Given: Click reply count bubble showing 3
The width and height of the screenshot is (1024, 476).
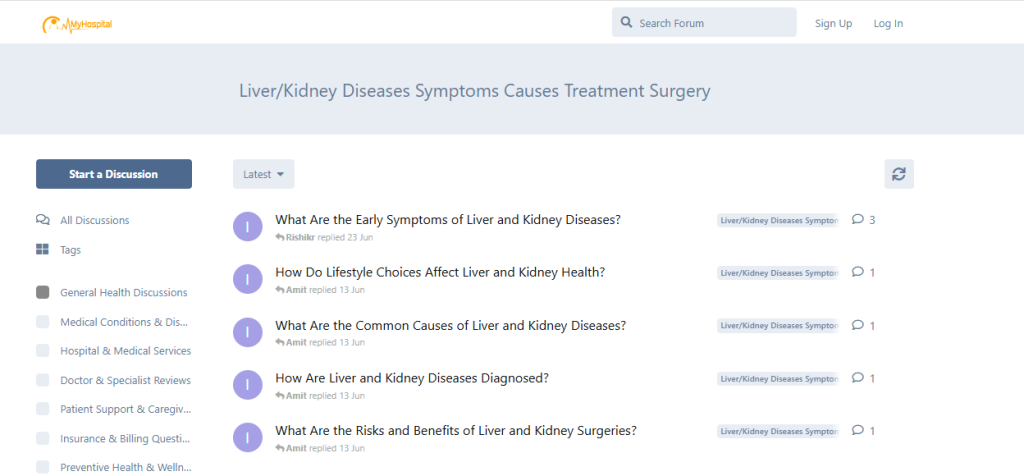Looking at the screenshot, I should click(x=863, y=219).
